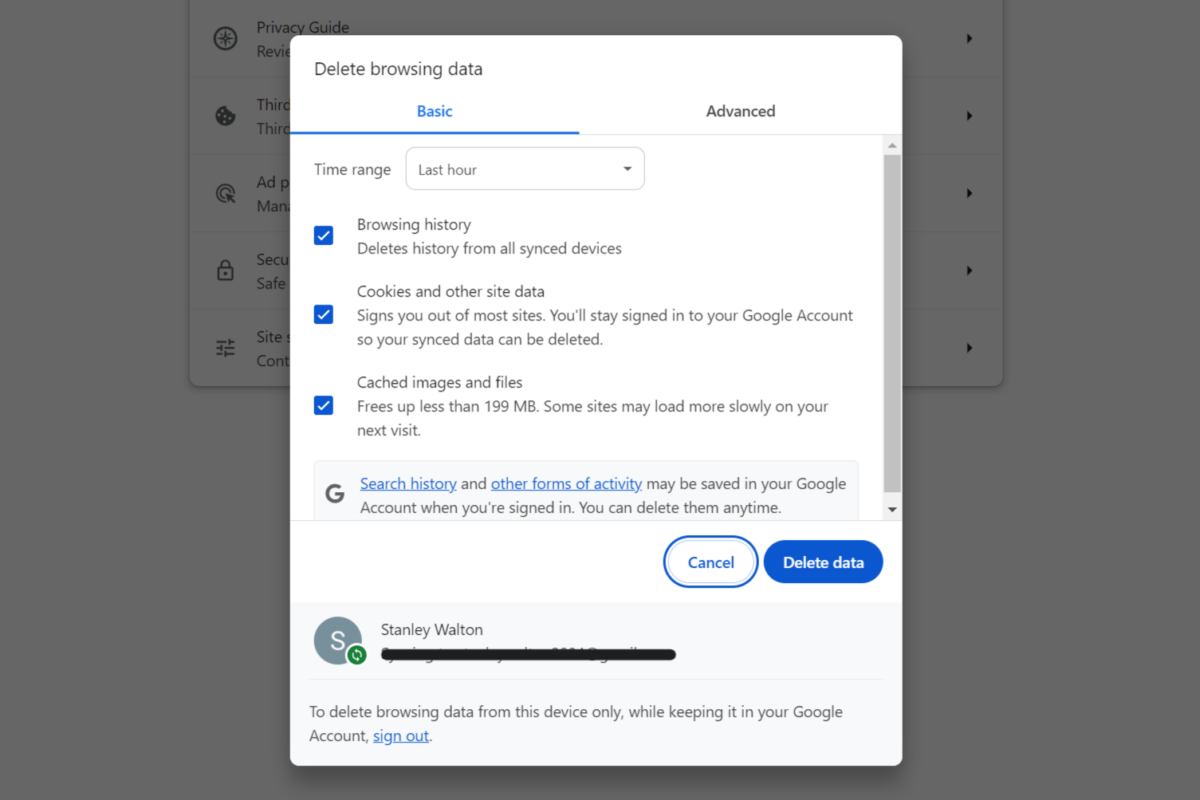The width and height of the screenshot is (1200, 800).
Task: Disable Cookies and other site data
Action: point(323,314)
